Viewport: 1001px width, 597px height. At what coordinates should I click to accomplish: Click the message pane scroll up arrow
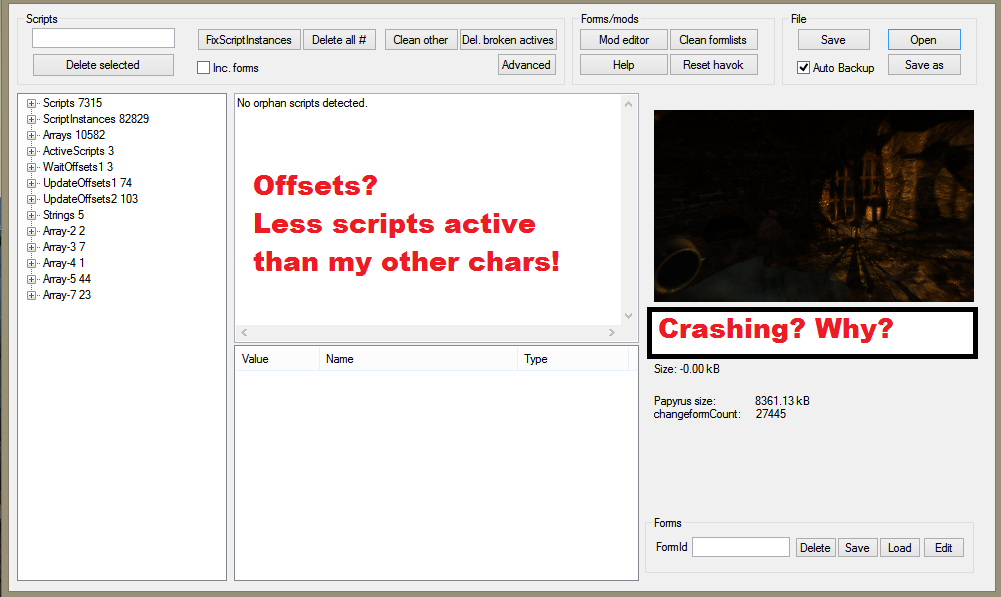tap(629, 103)
